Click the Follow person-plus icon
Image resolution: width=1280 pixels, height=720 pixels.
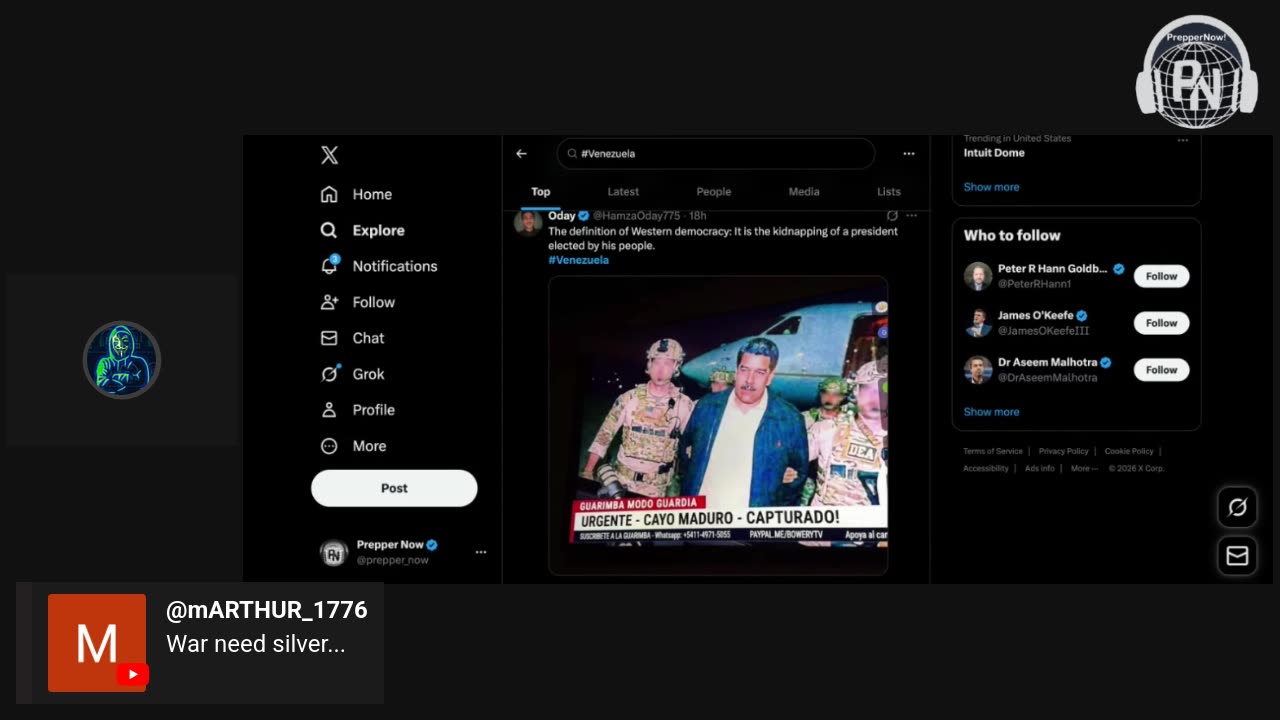point(329,302)
